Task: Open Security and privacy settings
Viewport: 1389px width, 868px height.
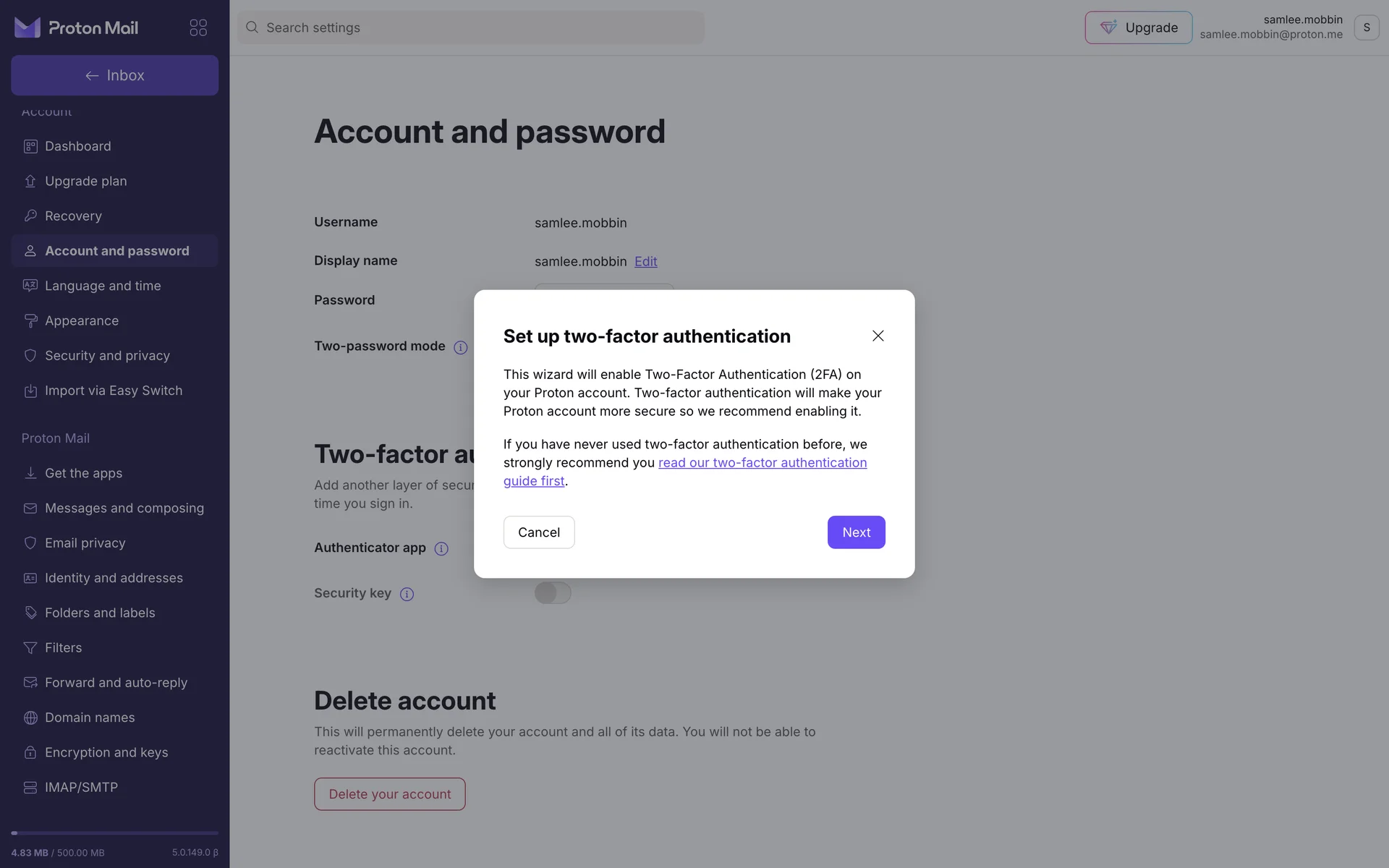Action: tap(107, 356)
